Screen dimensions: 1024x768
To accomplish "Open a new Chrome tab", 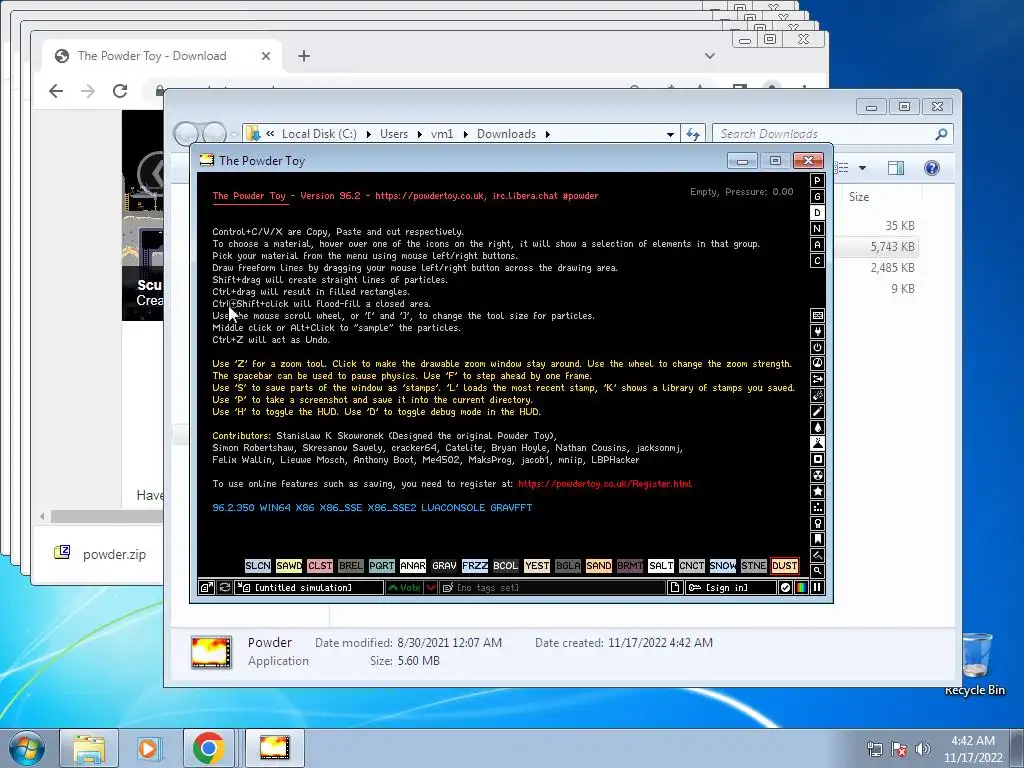I will 304,56.
